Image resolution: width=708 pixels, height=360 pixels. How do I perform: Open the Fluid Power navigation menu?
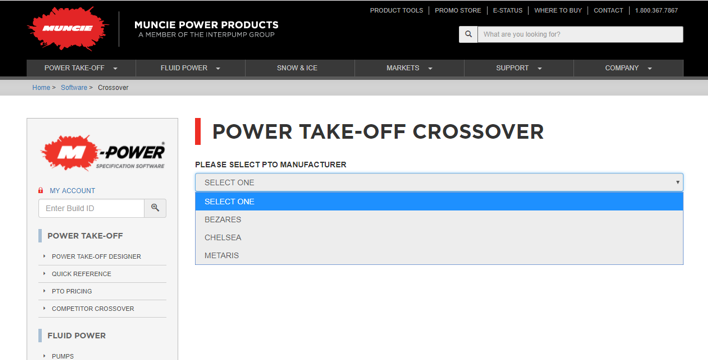pos(190,68)
